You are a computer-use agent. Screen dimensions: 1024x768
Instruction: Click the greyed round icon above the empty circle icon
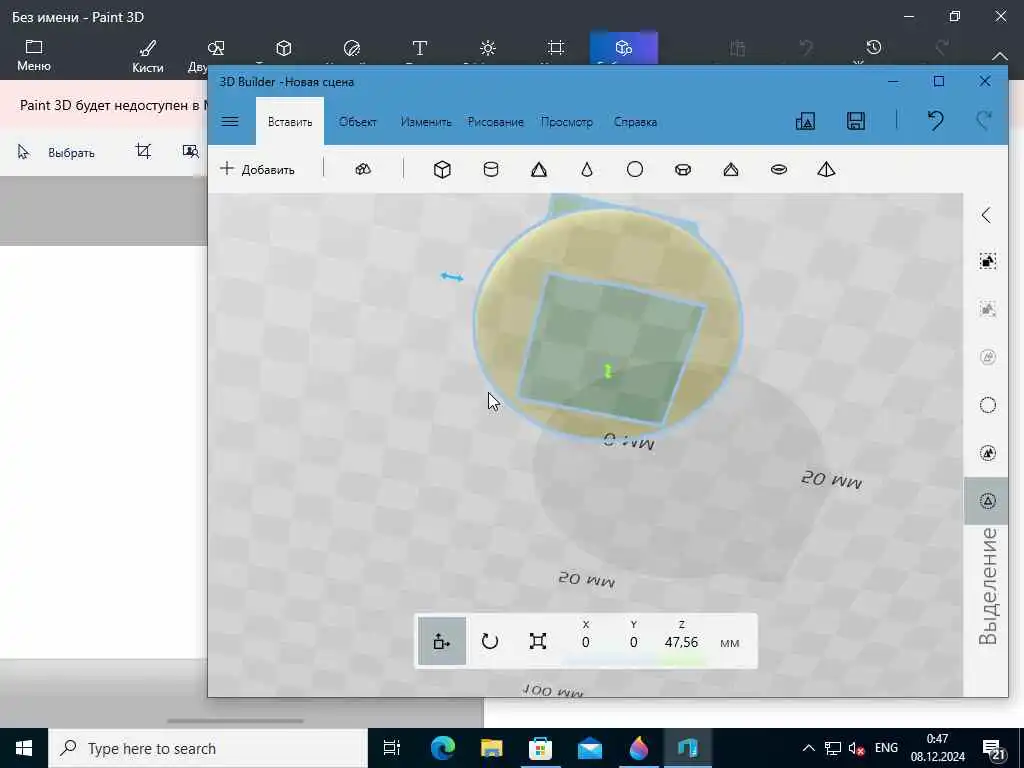pyautogui.click(x=987, y=357)
